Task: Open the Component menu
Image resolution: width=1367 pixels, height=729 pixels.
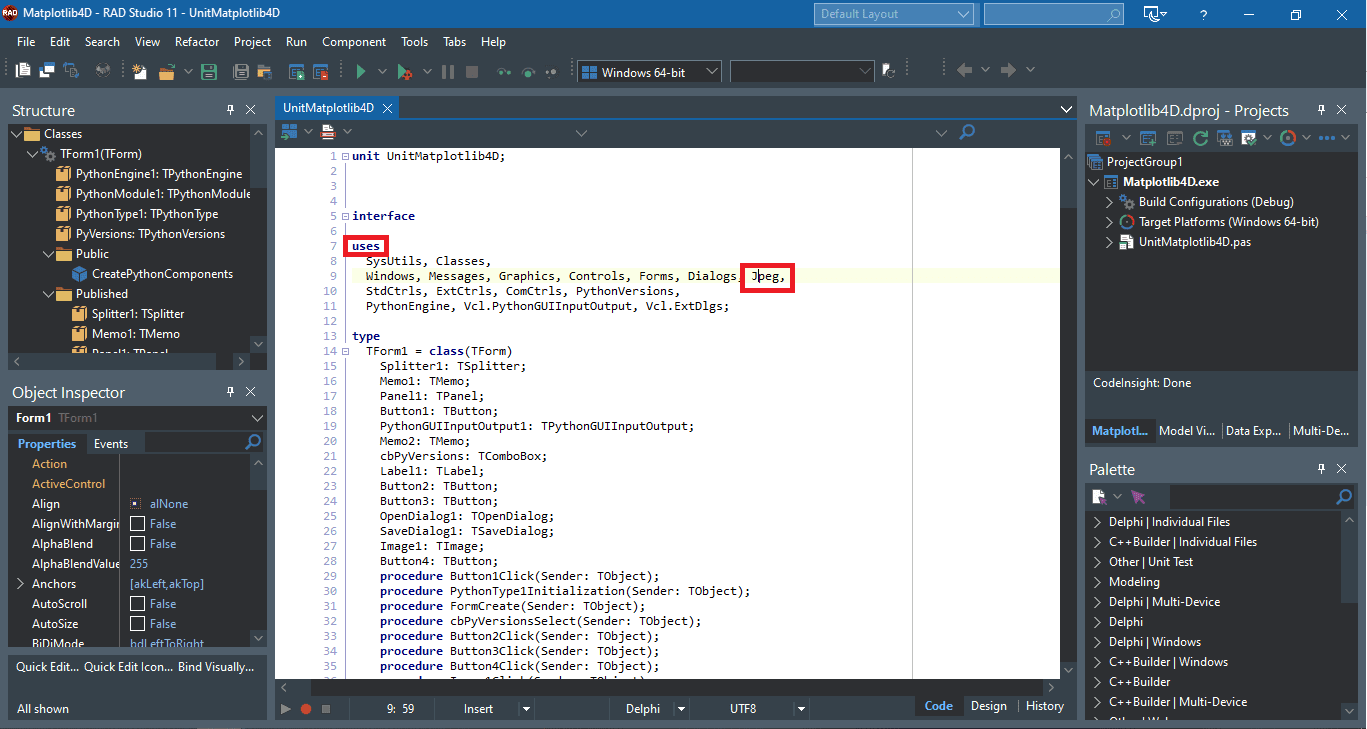Action: point(354,41)
